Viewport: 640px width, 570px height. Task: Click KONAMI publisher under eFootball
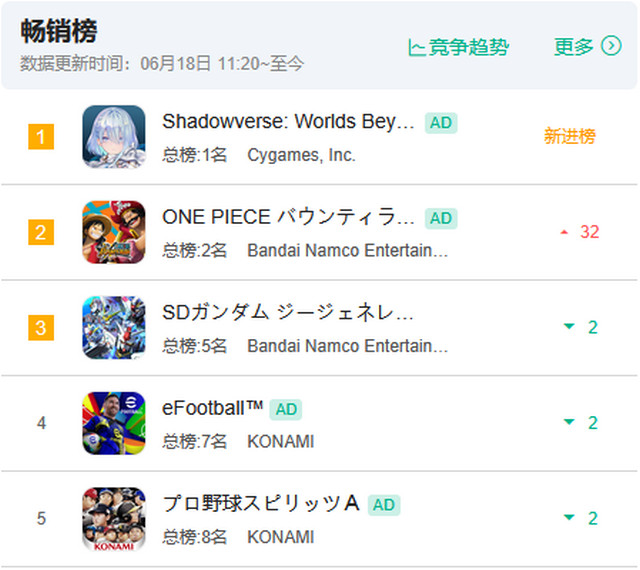pyautogui.click(x=281, y=441)
